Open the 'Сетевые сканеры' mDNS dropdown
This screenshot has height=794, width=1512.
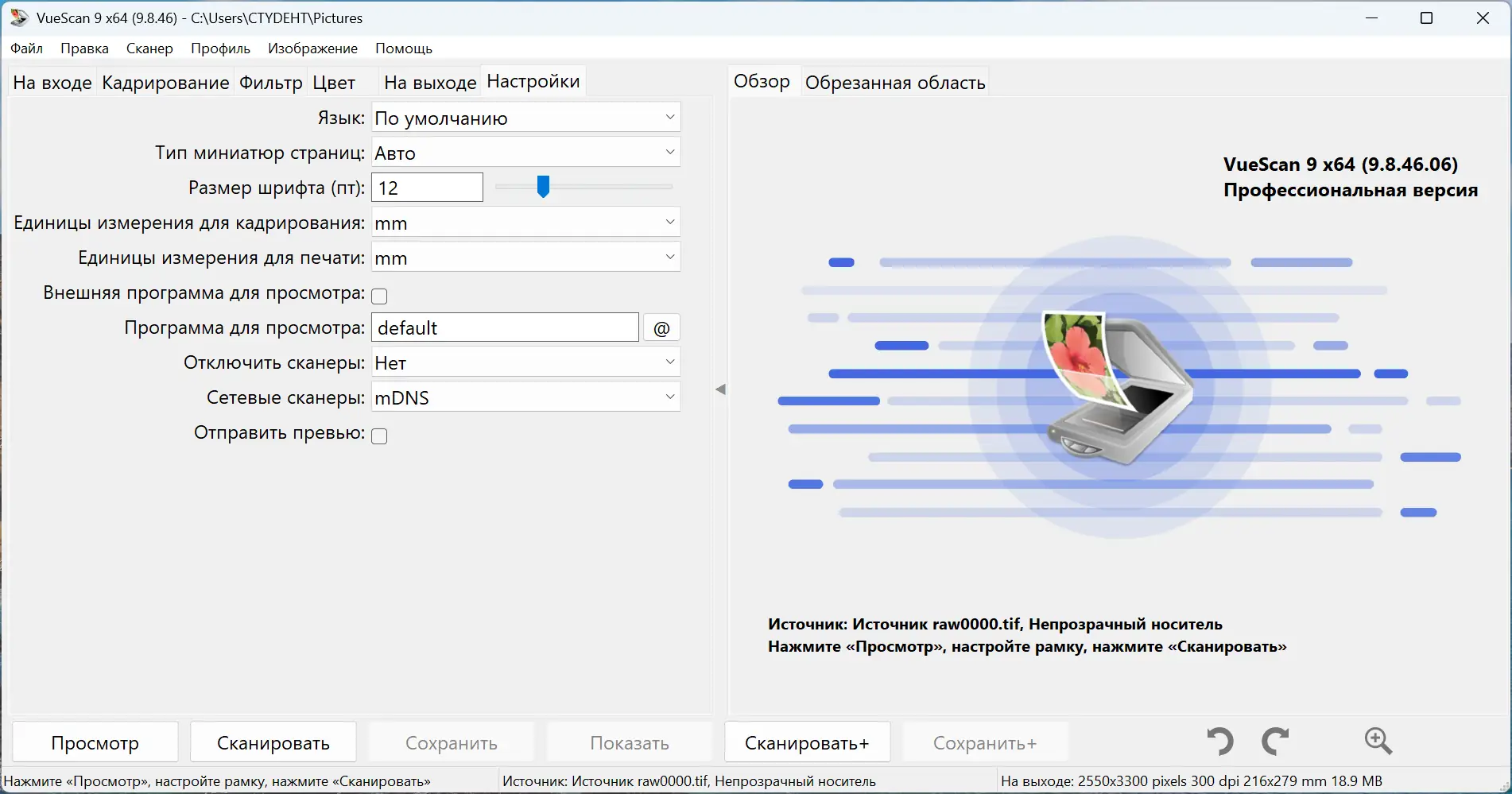526,397
